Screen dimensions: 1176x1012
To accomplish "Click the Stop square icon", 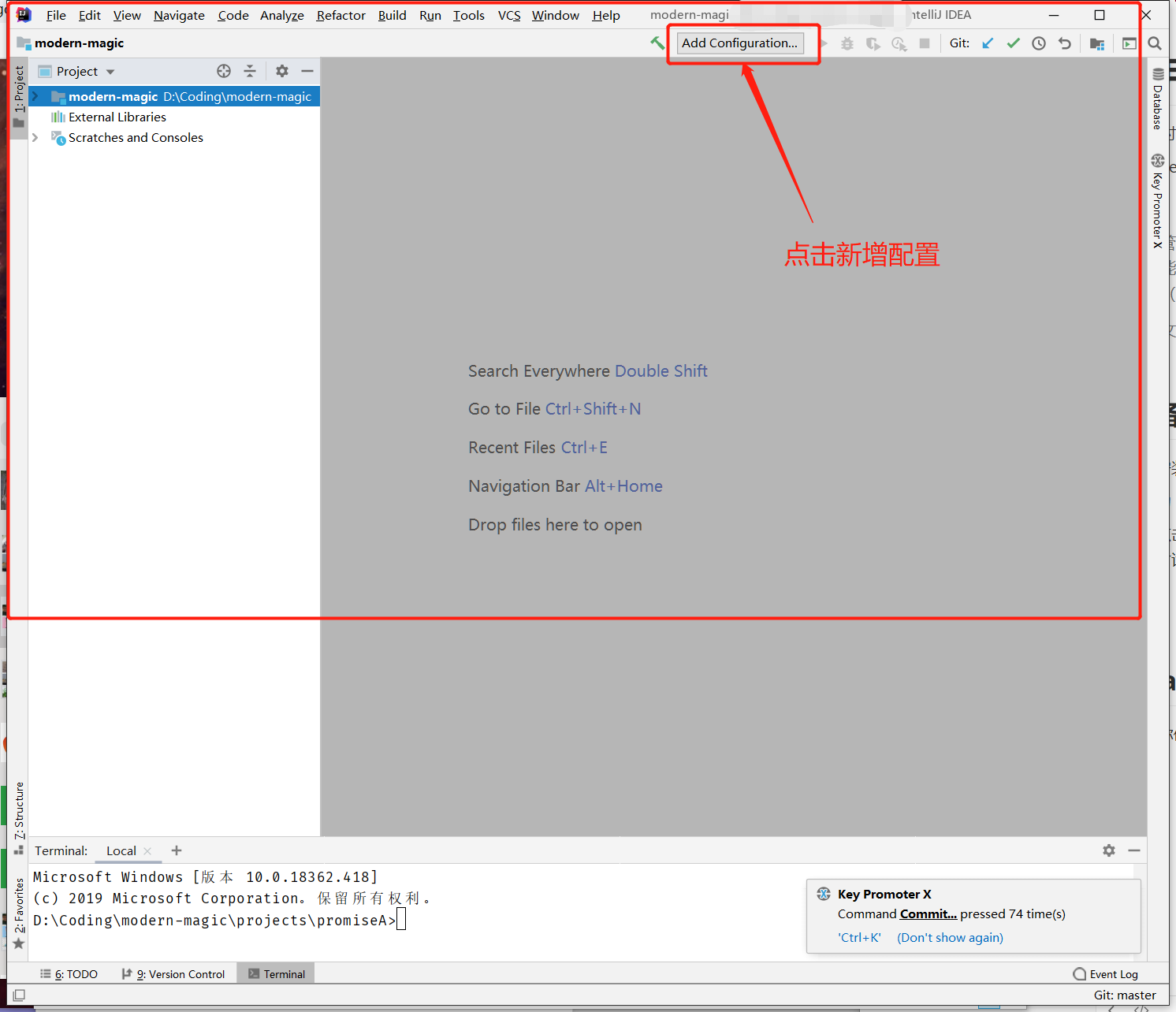I will coord(925,43).
